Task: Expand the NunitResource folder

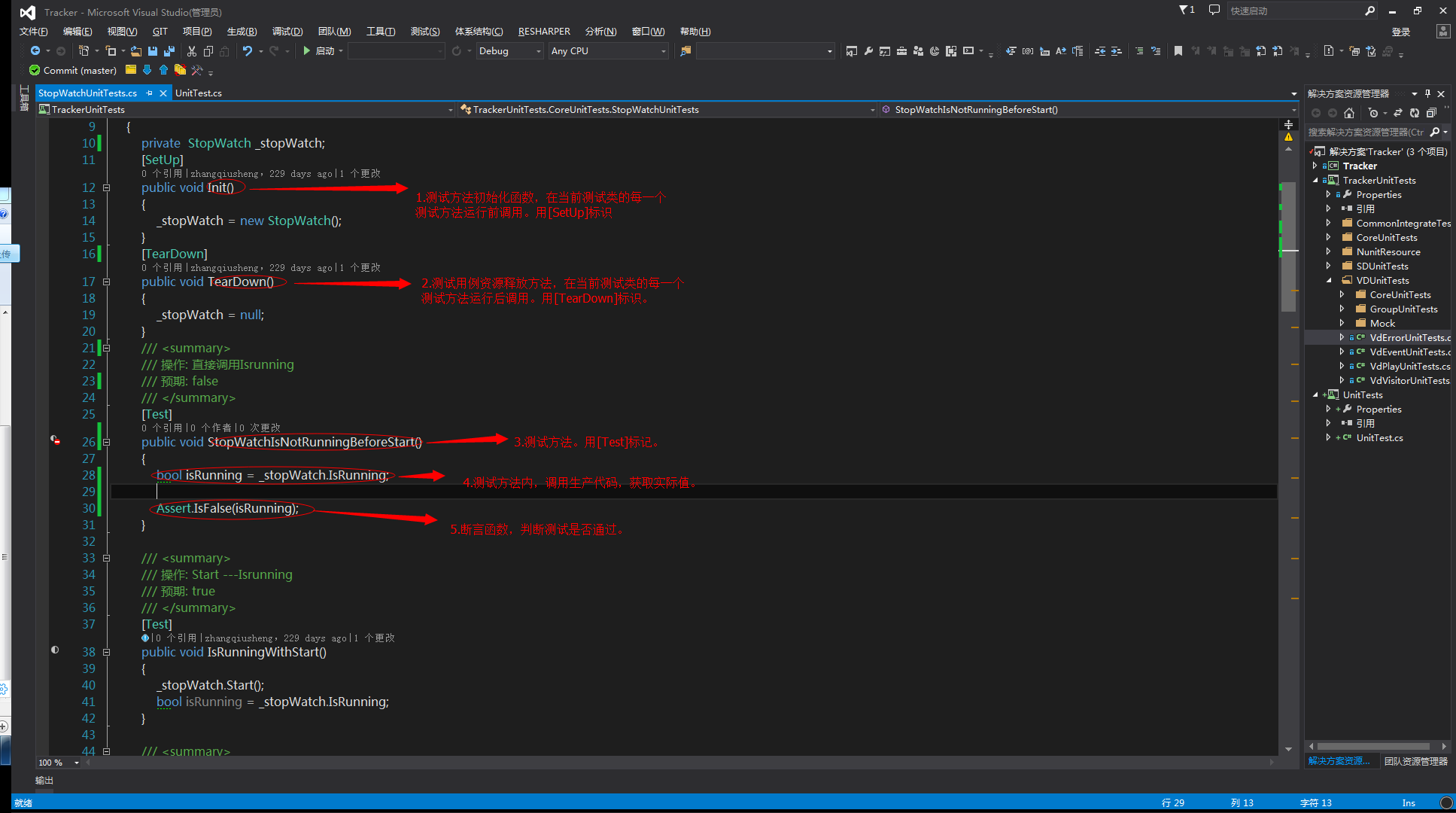Action: click(x=1328, y=251)
